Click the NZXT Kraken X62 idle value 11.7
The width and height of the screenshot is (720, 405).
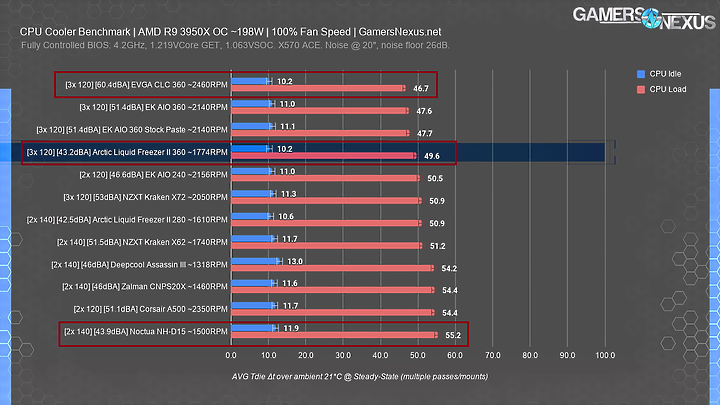tap(290, 239)
